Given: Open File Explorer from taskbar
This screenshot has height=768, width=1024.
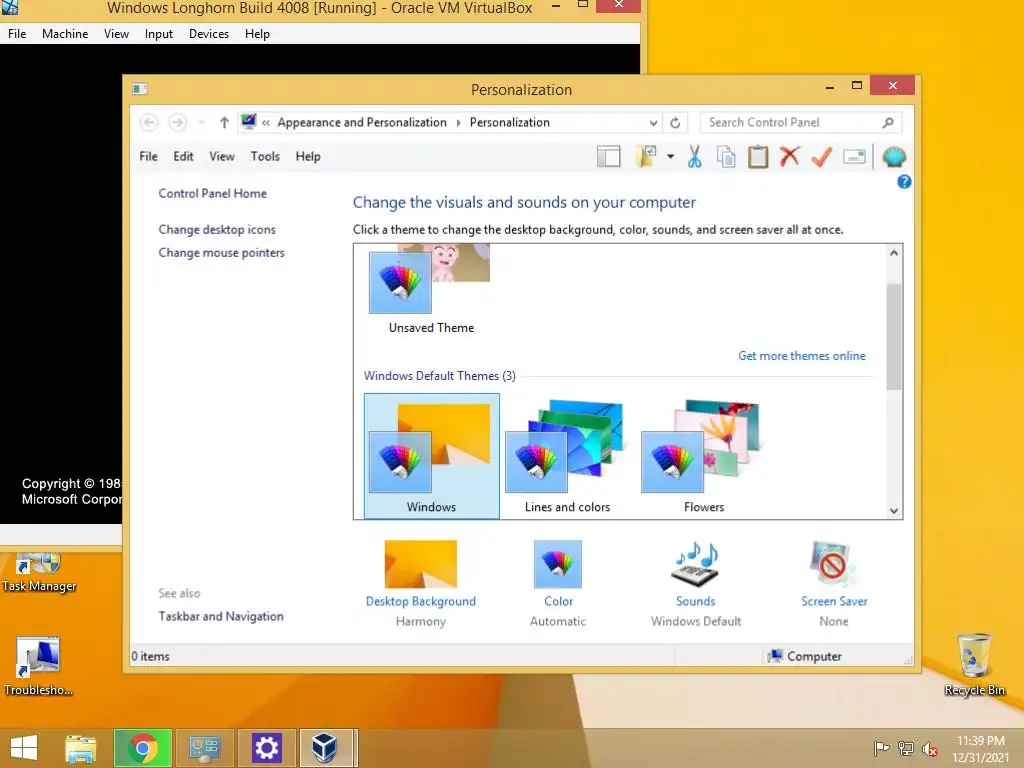Looking at the screenshot, I should point(80,748).
